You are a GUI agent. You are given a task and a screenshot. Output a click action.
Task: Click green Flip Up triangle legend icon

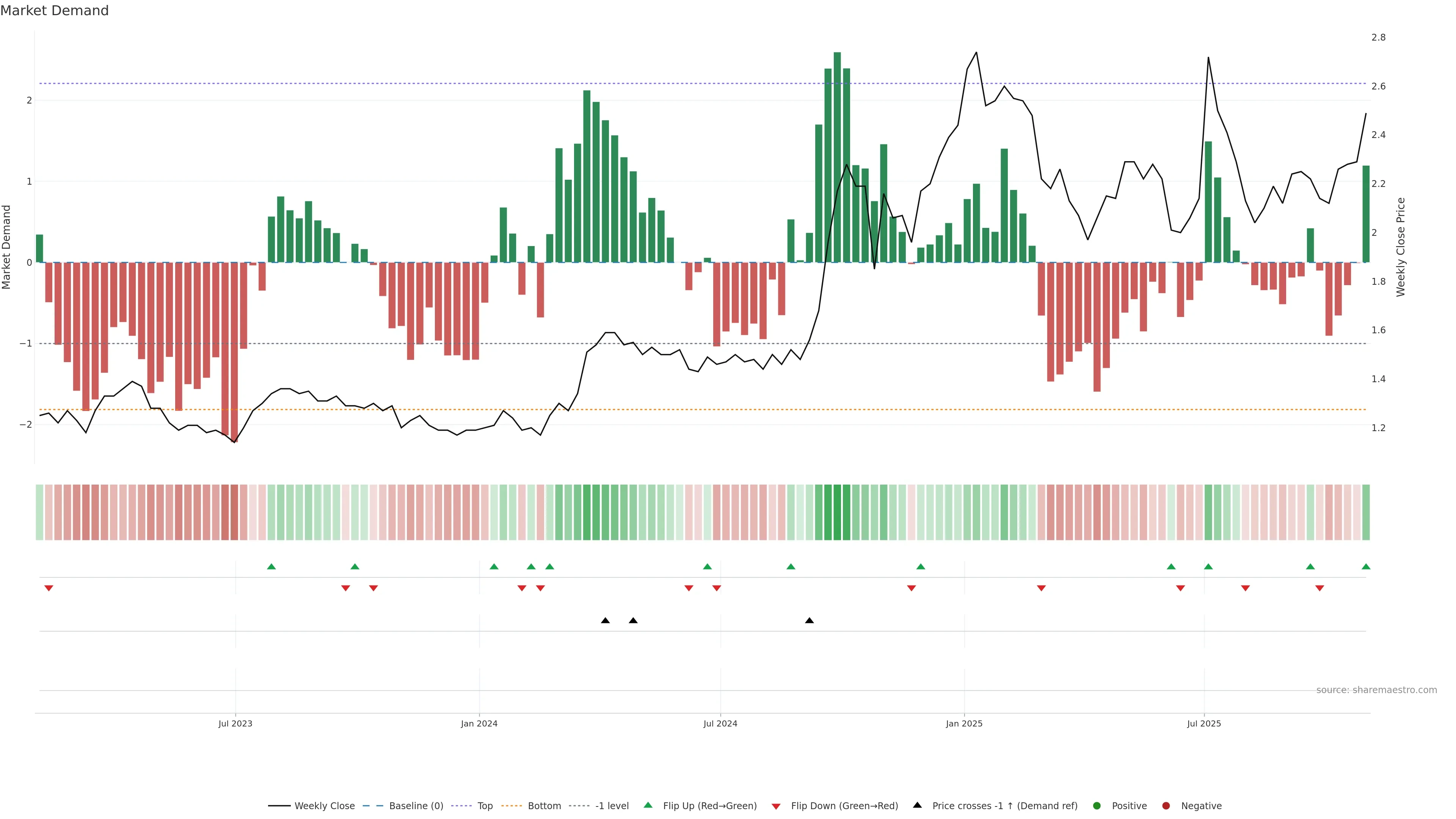tap(648, 805)
